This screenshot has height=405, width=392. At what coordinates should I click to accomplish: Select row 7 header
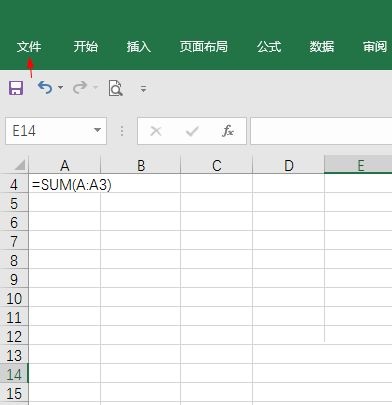(x=14, y=241)
